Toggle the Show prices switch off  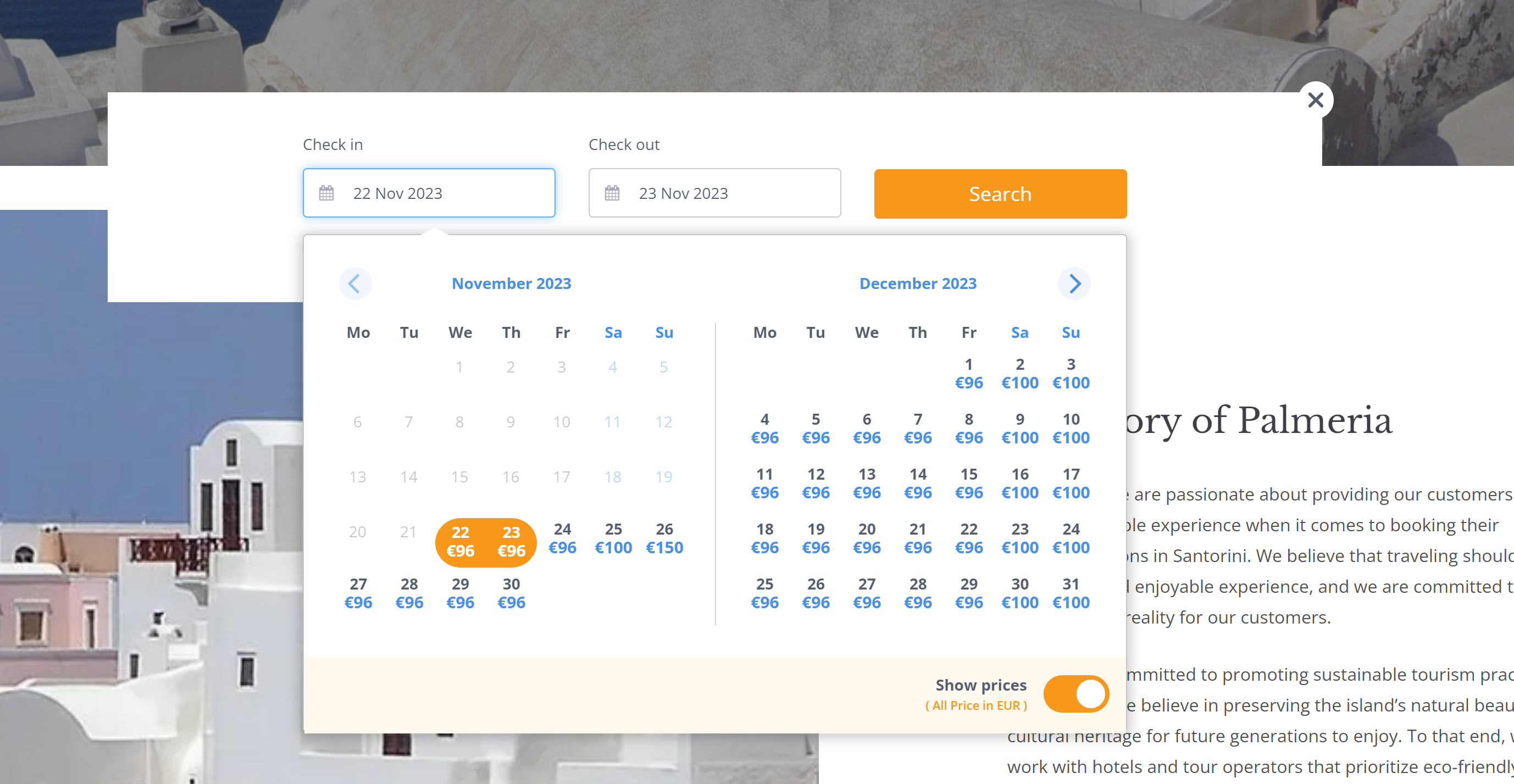point(1075,693)
